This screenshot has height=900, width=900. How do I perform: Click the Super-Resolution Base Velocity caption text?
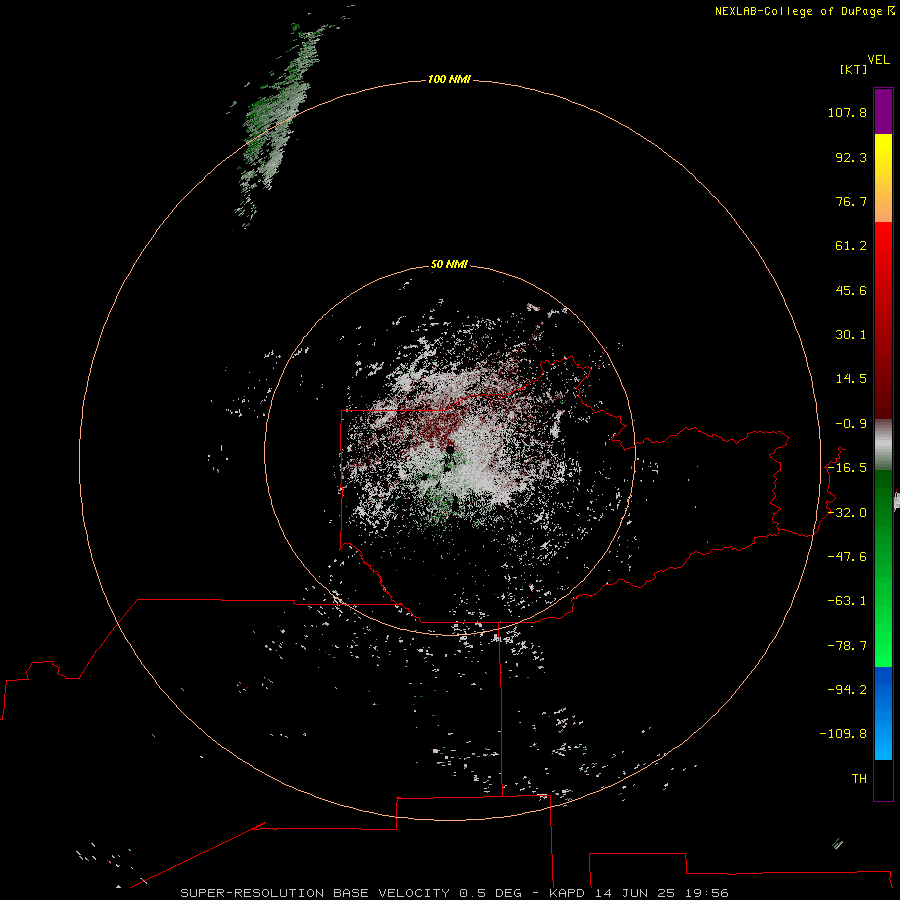pos(455,893)
